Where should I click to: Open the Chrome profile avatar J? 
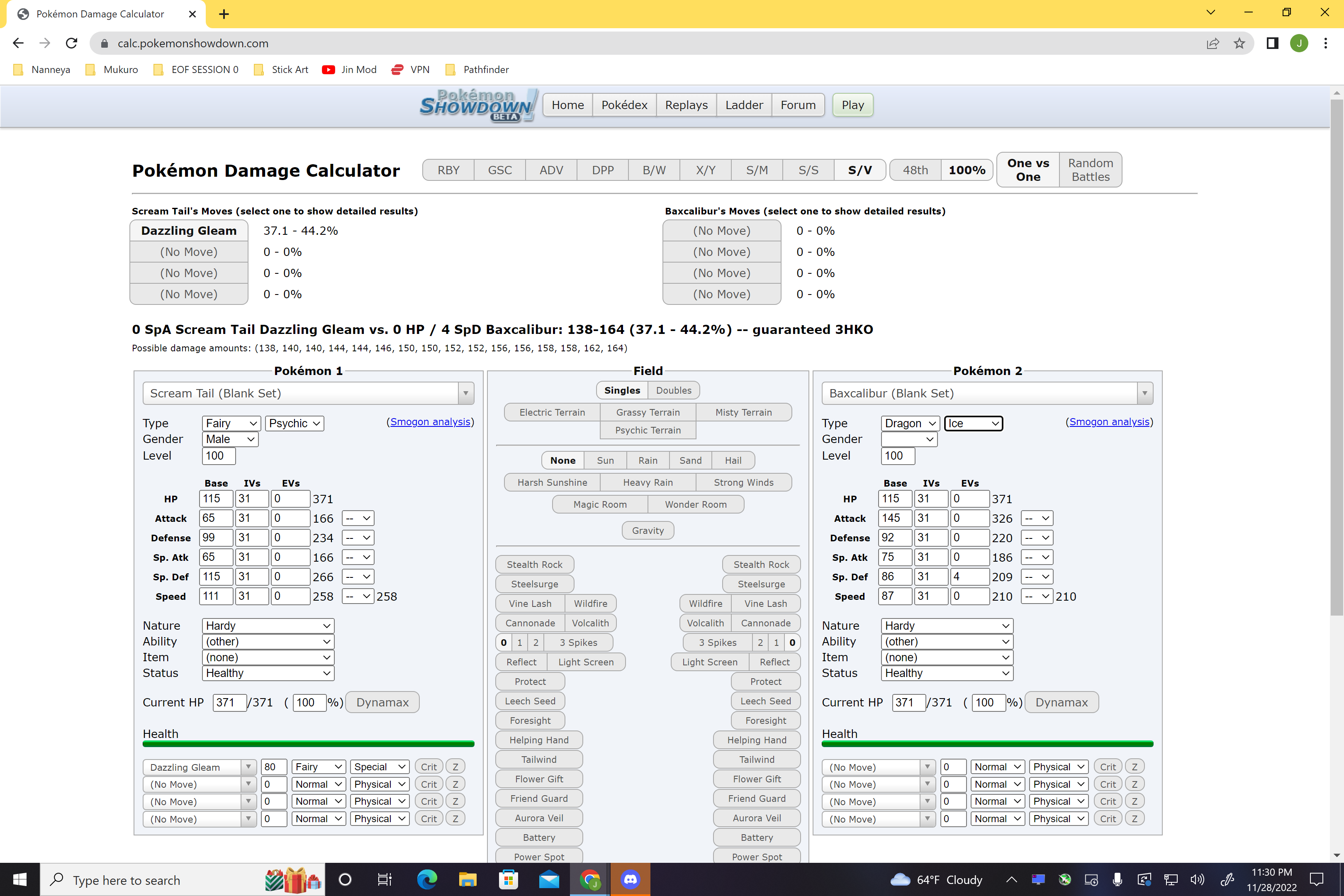(x=1299, y=44)
